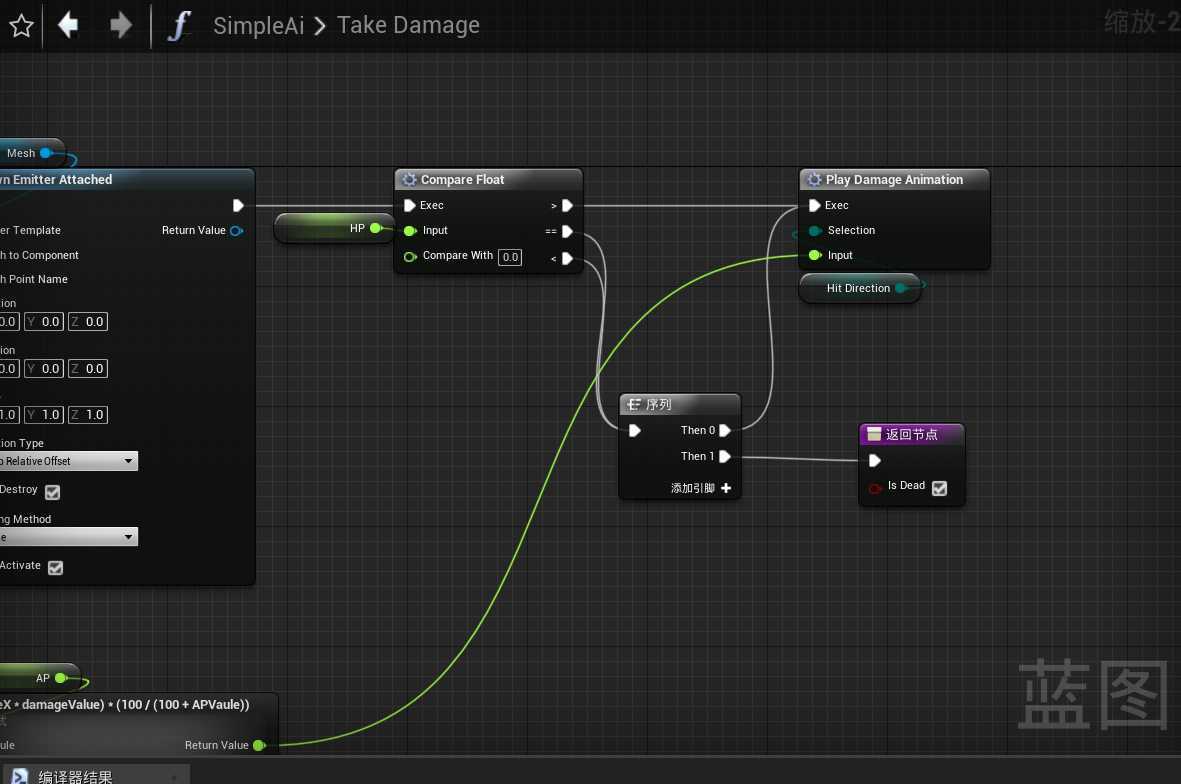
Task: Click Spawn Emitter Attached exec output pin
Action: click(238, 205)
